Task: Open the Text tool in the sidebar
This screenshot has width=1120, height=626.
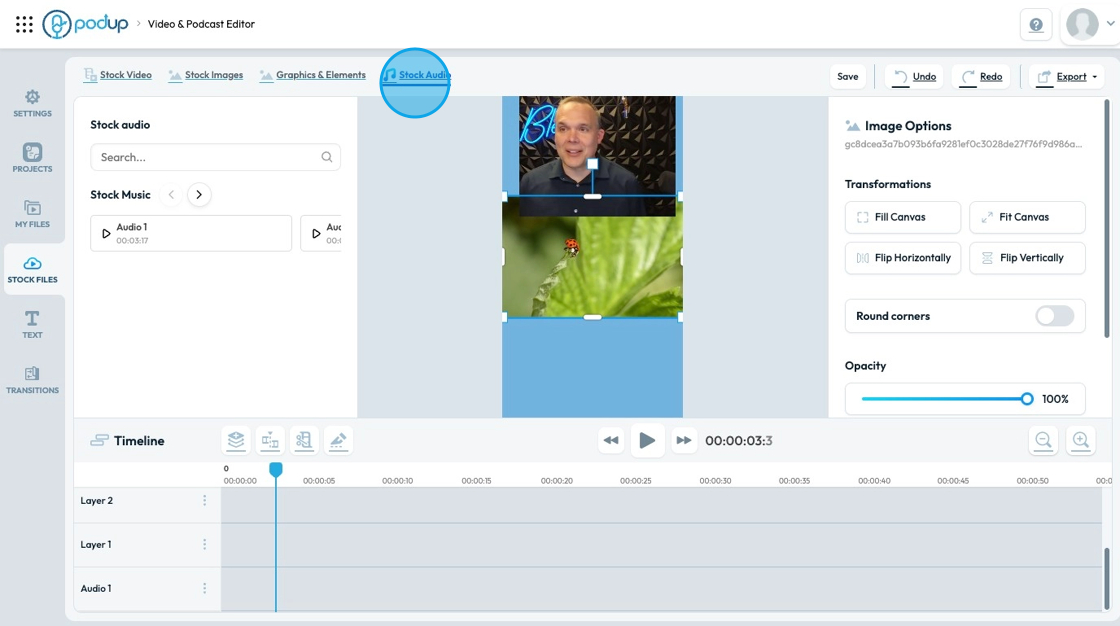Action: point(32,324)
